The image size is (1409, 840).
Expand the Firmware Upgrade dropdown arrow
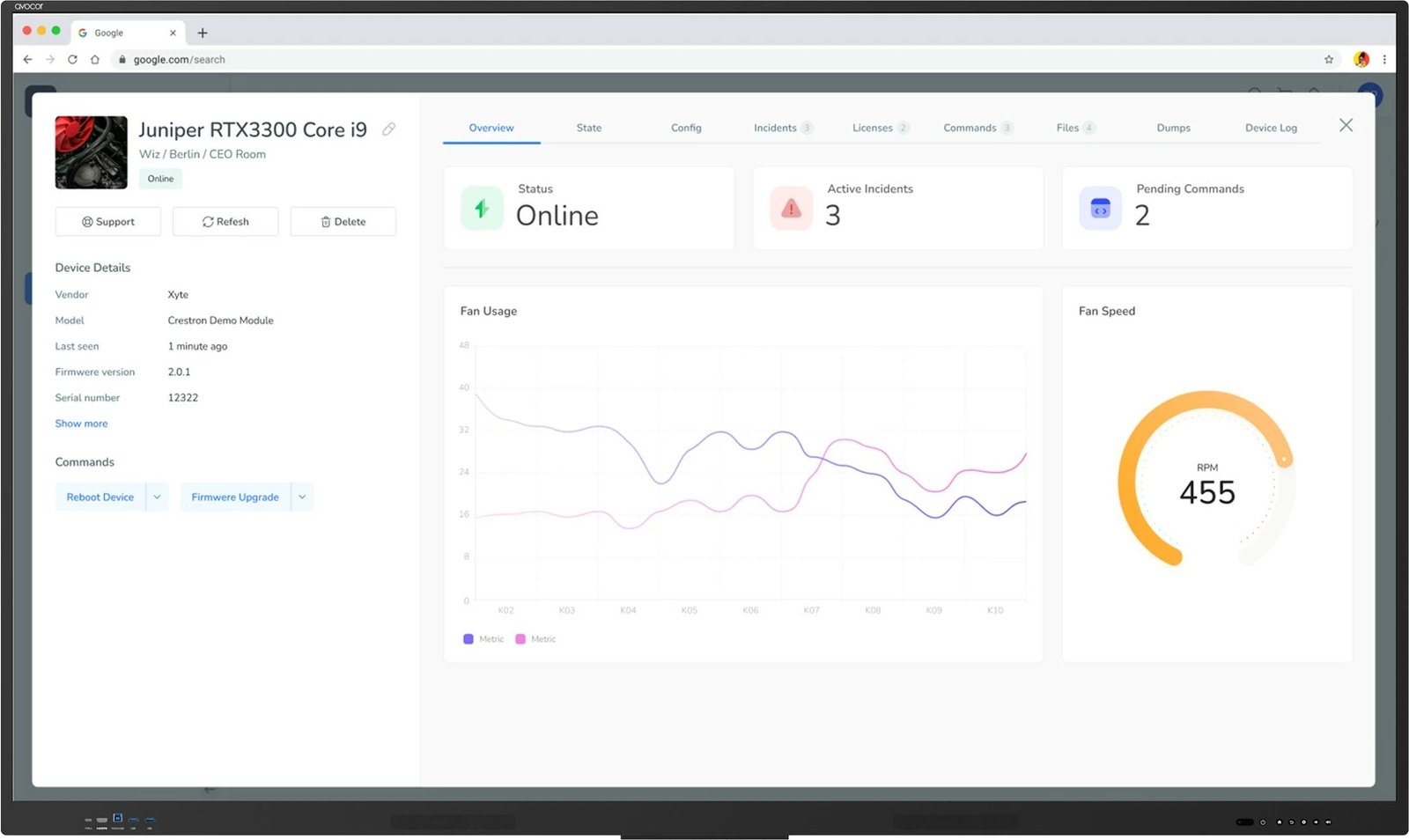point(302,497)
